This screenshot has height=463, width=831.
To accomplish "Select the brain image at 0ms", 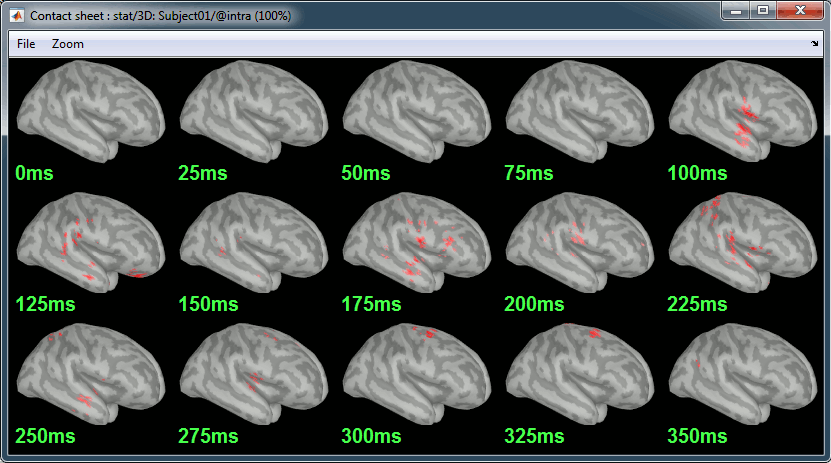I will (91, 112).
